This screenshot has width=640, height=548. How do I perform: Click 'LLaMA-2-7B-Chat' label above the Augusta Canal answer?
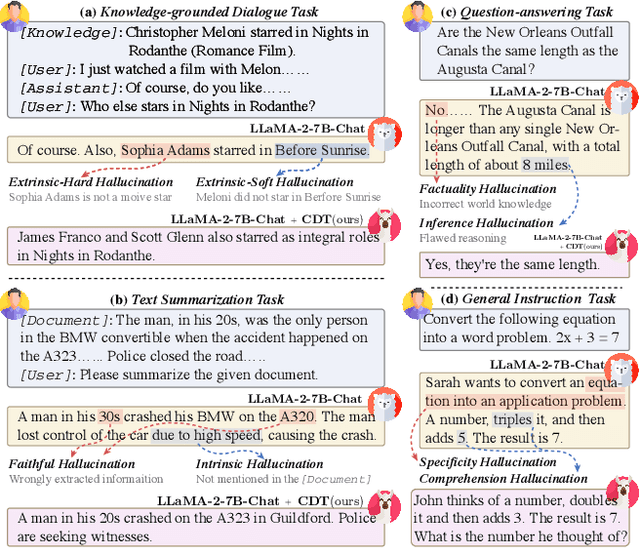coord(547,91)
